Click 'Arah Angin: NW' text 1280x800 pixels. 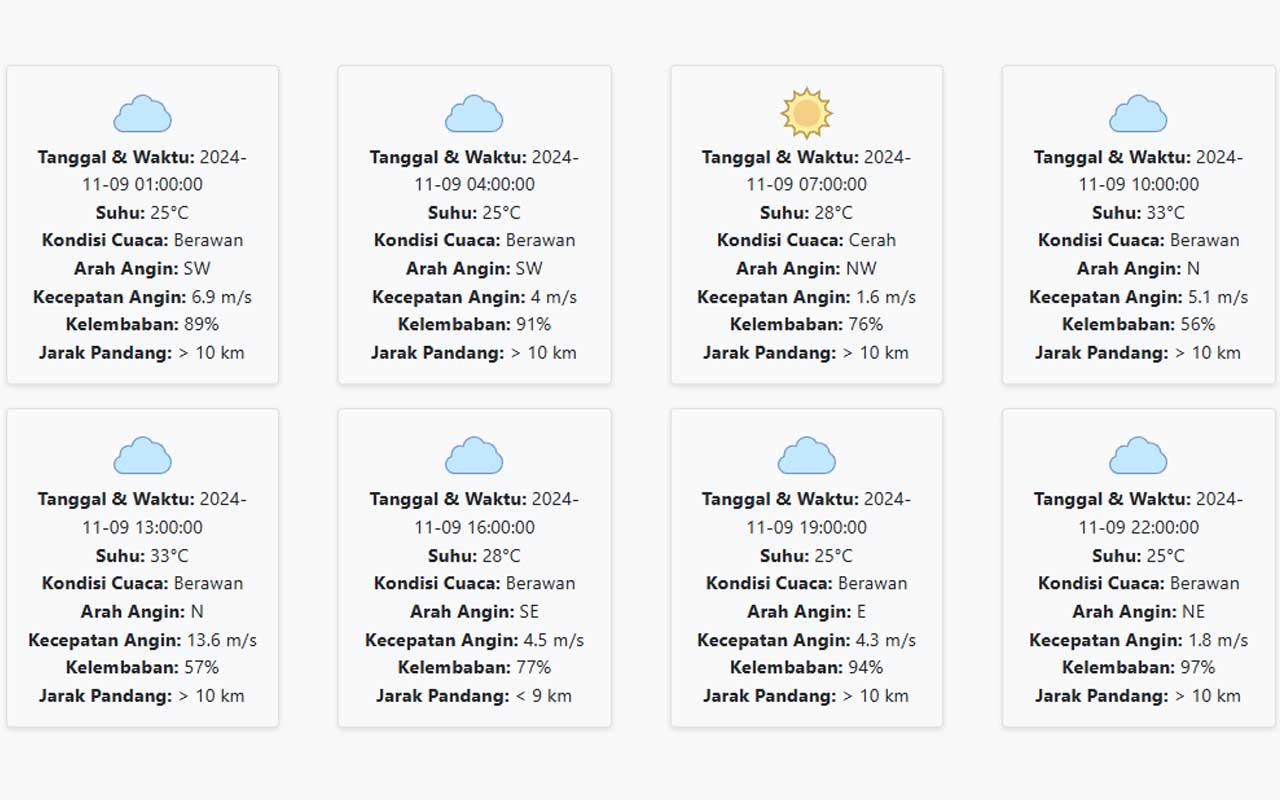point(806,268)
